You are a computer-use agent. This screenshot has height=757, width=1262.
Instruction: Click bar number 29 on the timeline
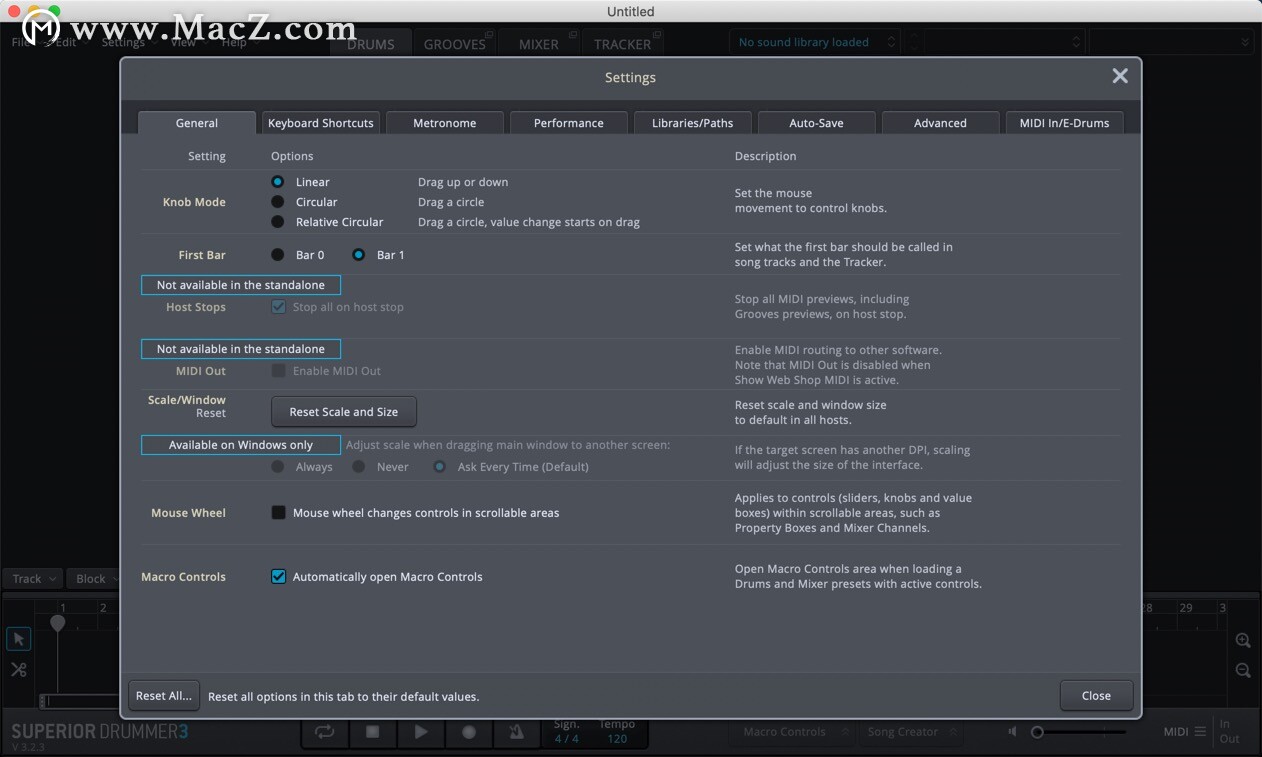click(x=1186, y=607)
